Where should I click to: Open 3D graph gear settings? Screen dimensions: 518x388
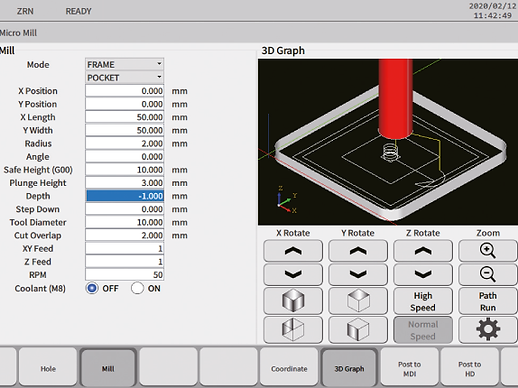coord(488,330)
